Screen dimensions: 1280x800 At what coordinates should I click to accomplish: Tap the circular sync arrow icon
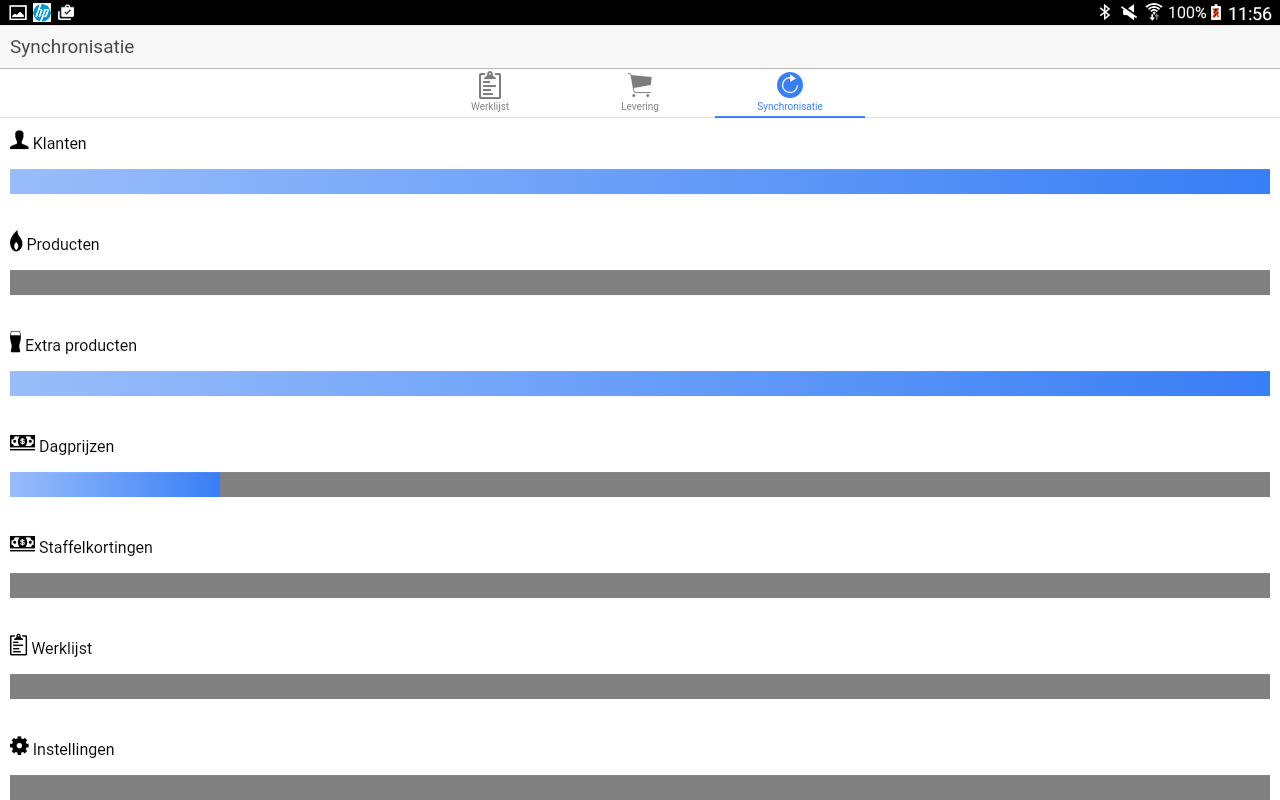coord(790,85)
